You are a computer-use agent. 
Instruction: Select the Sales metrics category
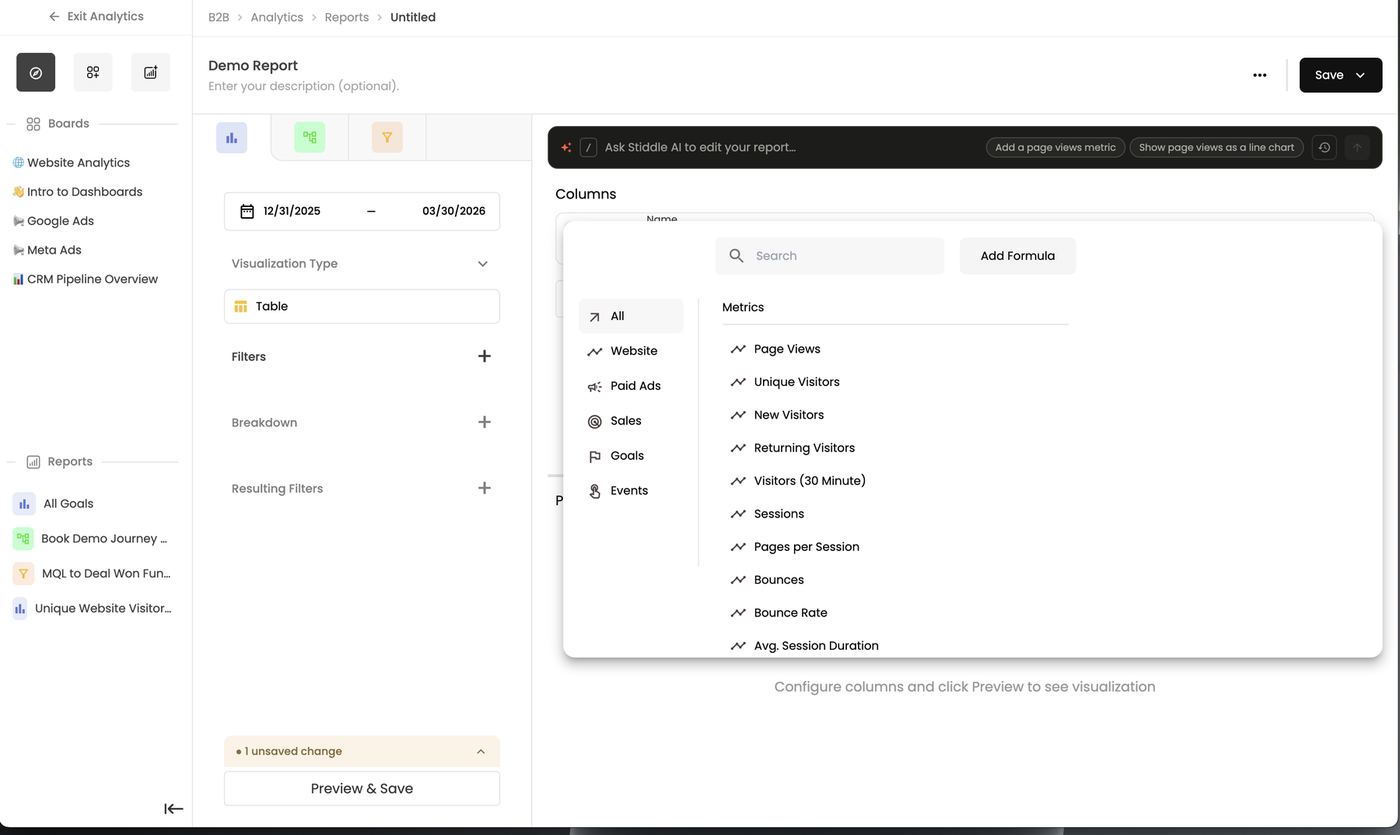coord(631,421)
